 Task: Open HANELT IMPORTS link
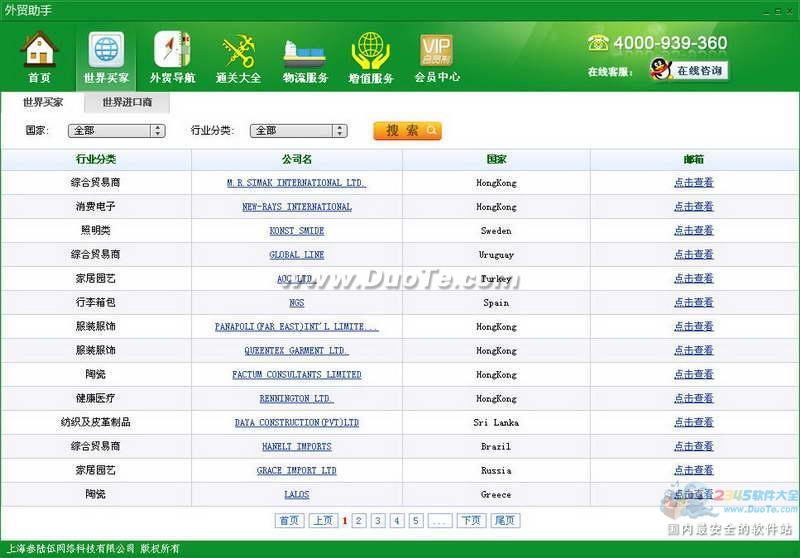pos(297,446)
